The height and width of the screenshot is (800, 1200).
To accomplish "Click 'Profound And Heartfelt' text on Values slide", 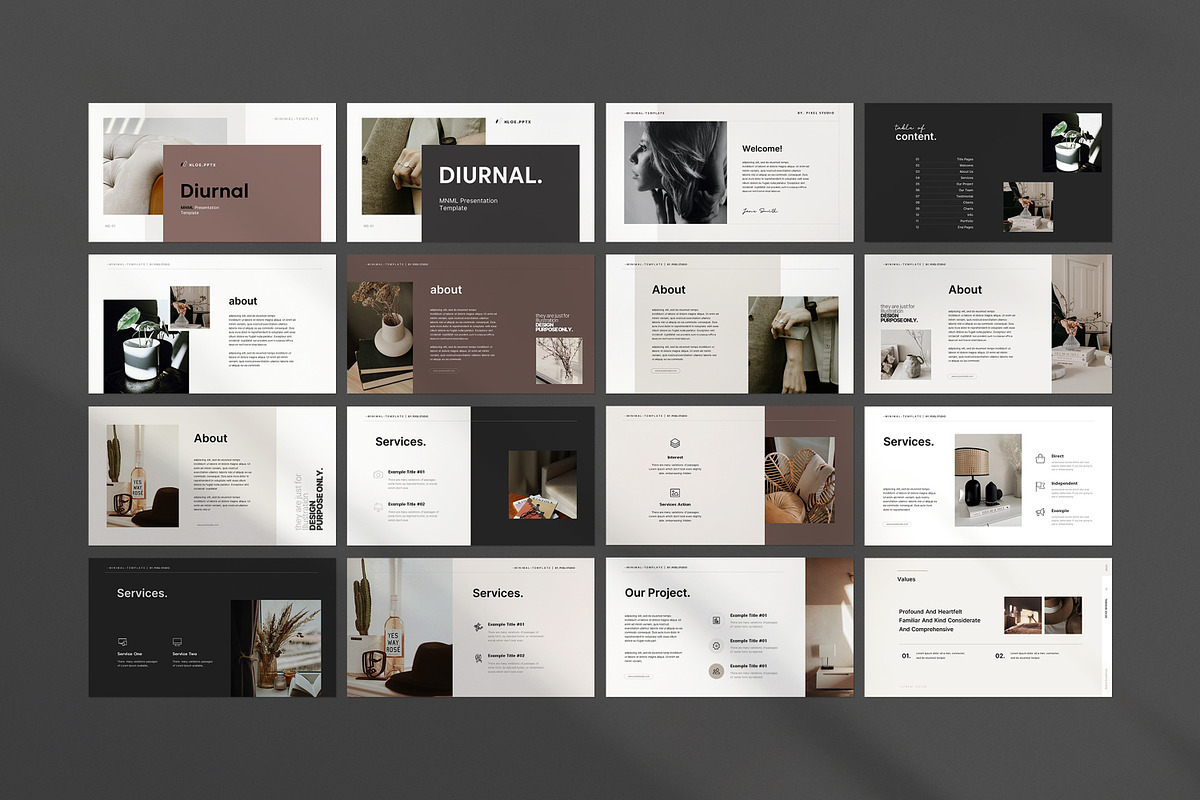I will point(932,611).
